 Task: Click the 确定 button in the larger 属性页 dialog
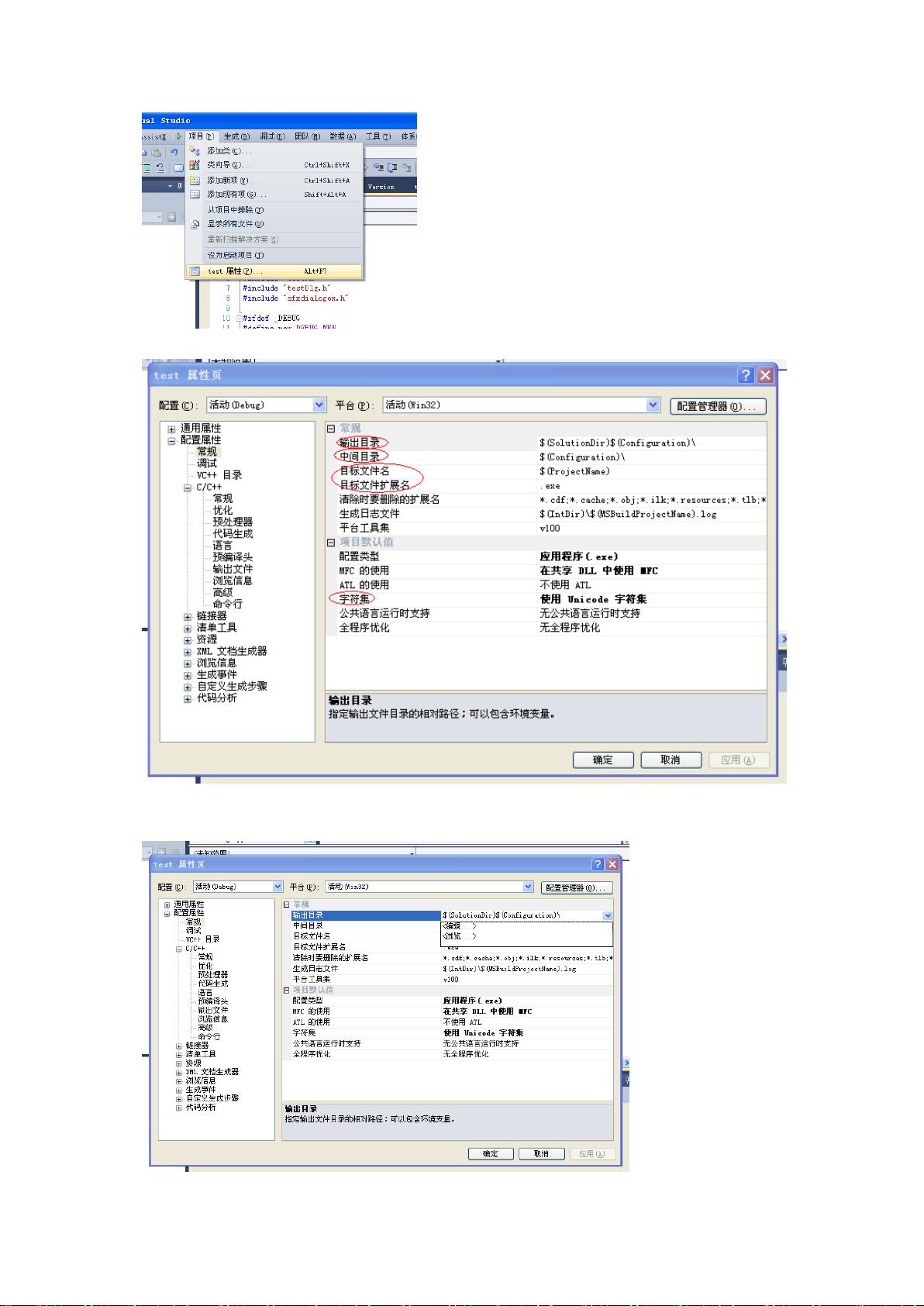603,760
